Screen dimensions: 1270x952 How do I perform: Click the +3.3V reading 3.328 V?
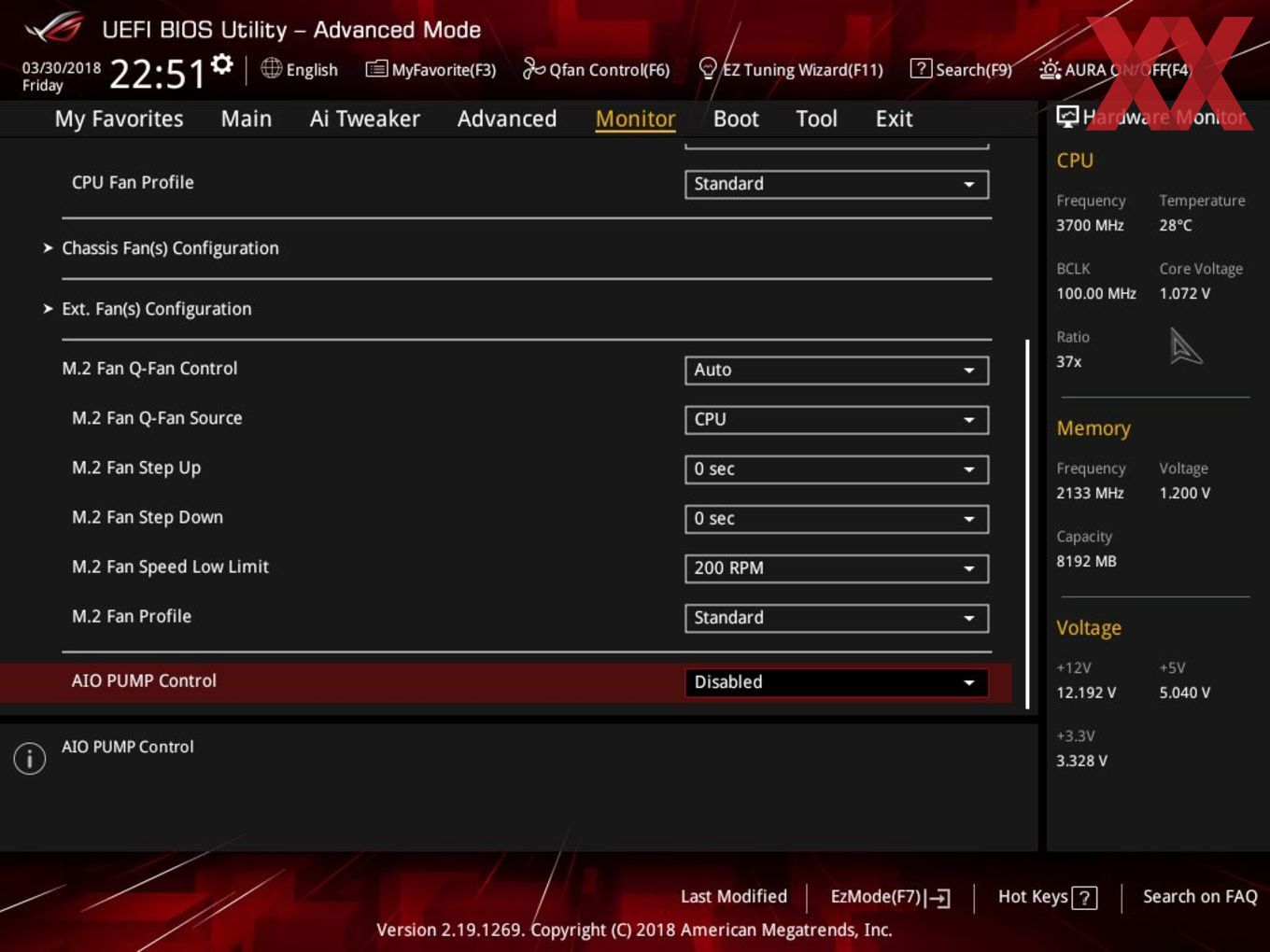pyautogui.click(x=1081, y=761)
